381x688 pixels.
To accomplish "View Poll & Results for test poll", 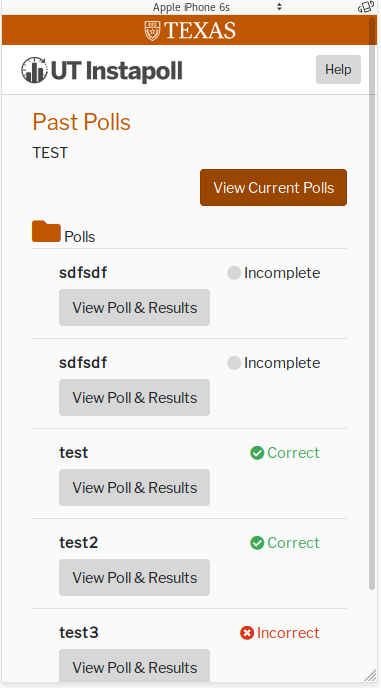I will pyautogui.click(x=134, y=487).
